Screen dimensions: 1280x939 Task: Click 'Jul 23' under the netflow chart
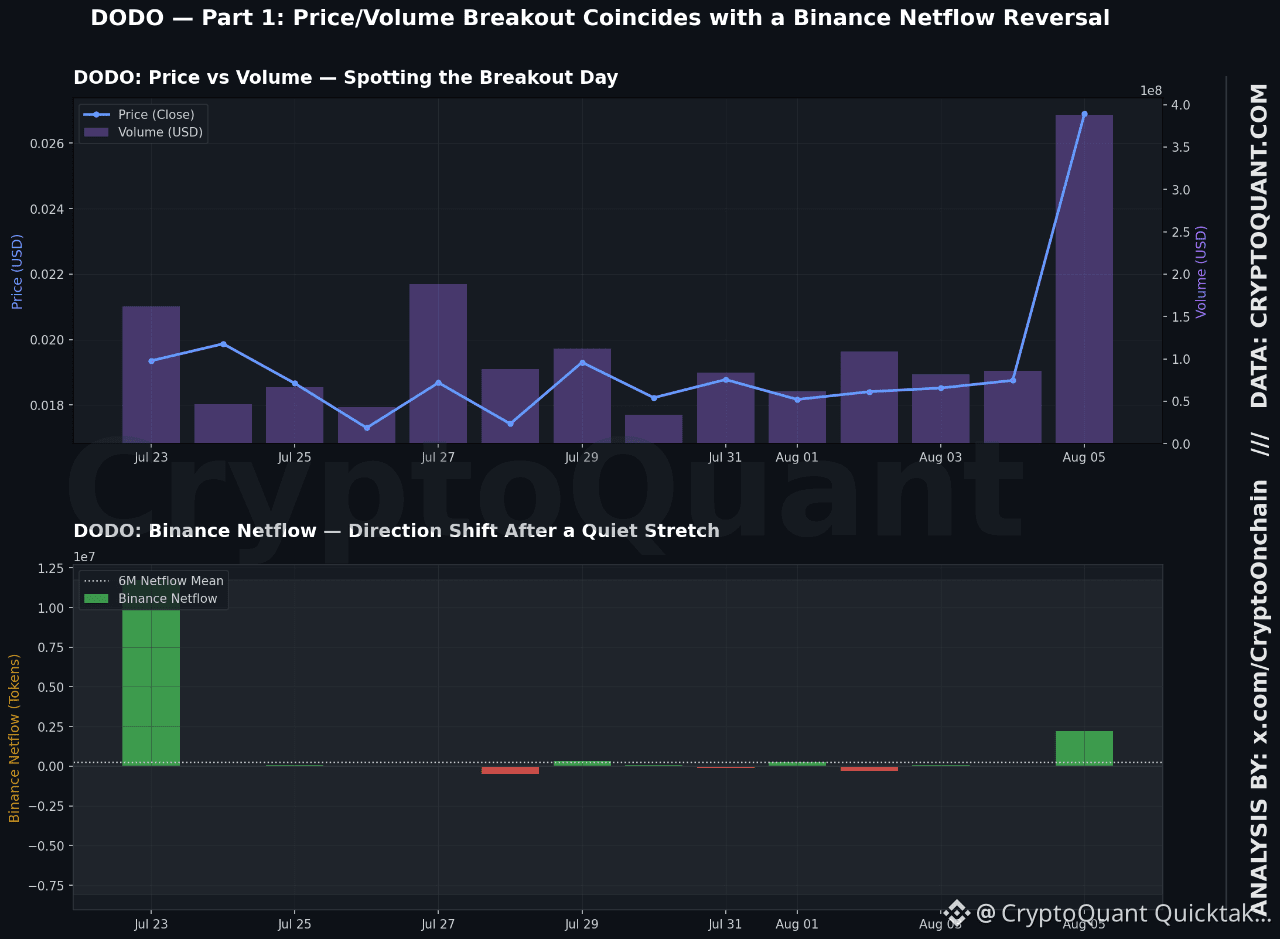[x=151, y=925]
